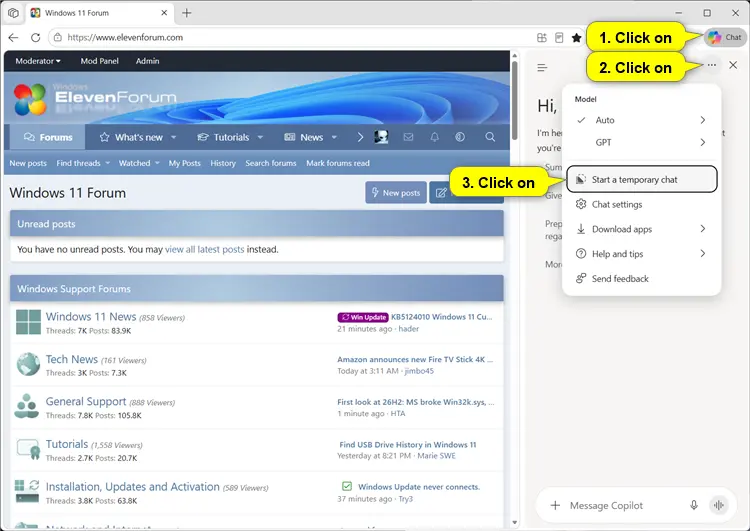Click the forum search magnifier icon

[490, 137]
